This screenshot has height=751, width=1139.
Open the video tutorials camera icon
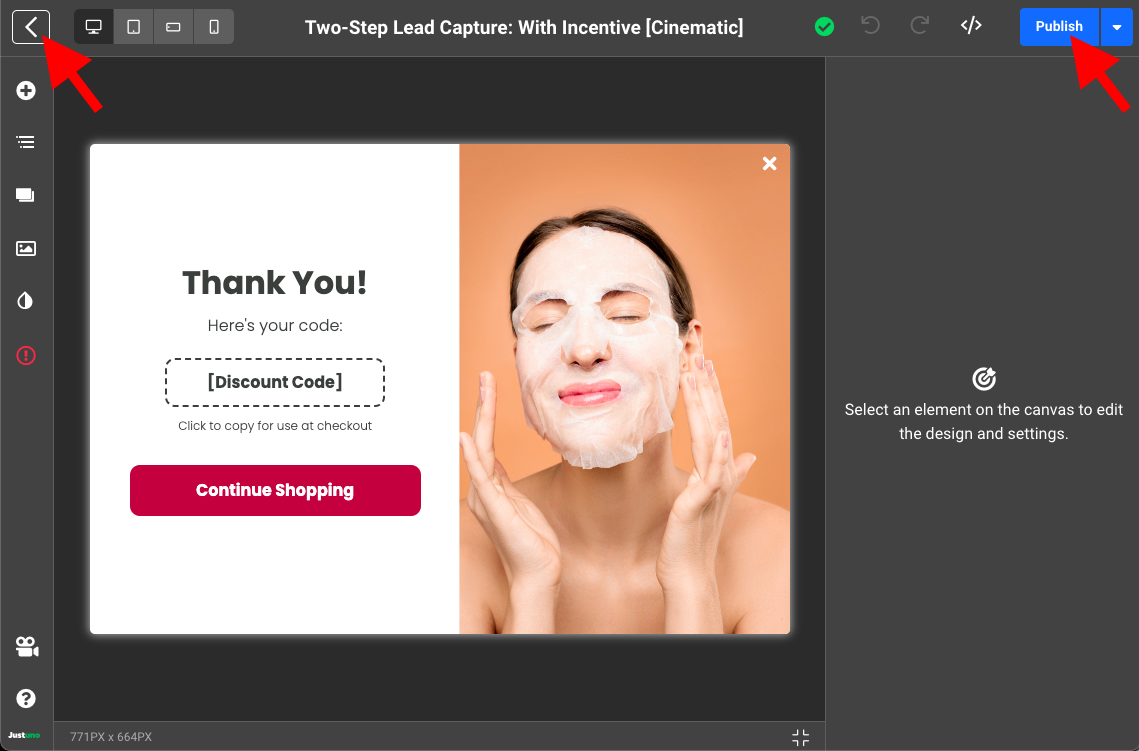click(x=26, y=647)
